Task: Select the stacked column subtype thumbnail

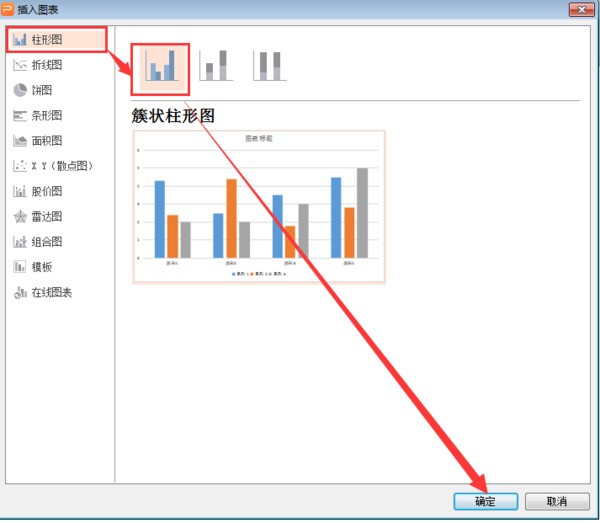Action: (x=214, y=65)
